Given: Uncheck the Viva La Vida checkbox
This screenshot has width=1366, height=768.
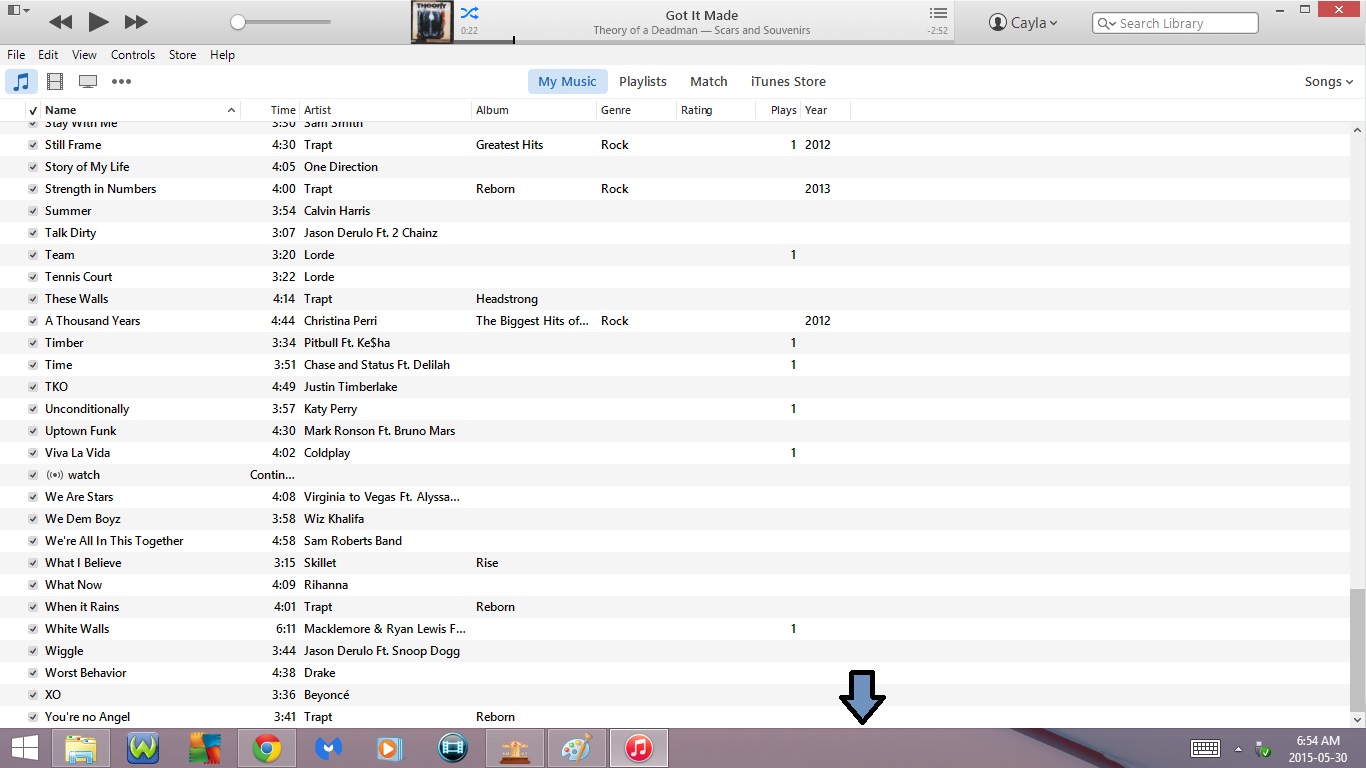Looking at the screenshot, I should pyautogui.click(x=33, y=453).
